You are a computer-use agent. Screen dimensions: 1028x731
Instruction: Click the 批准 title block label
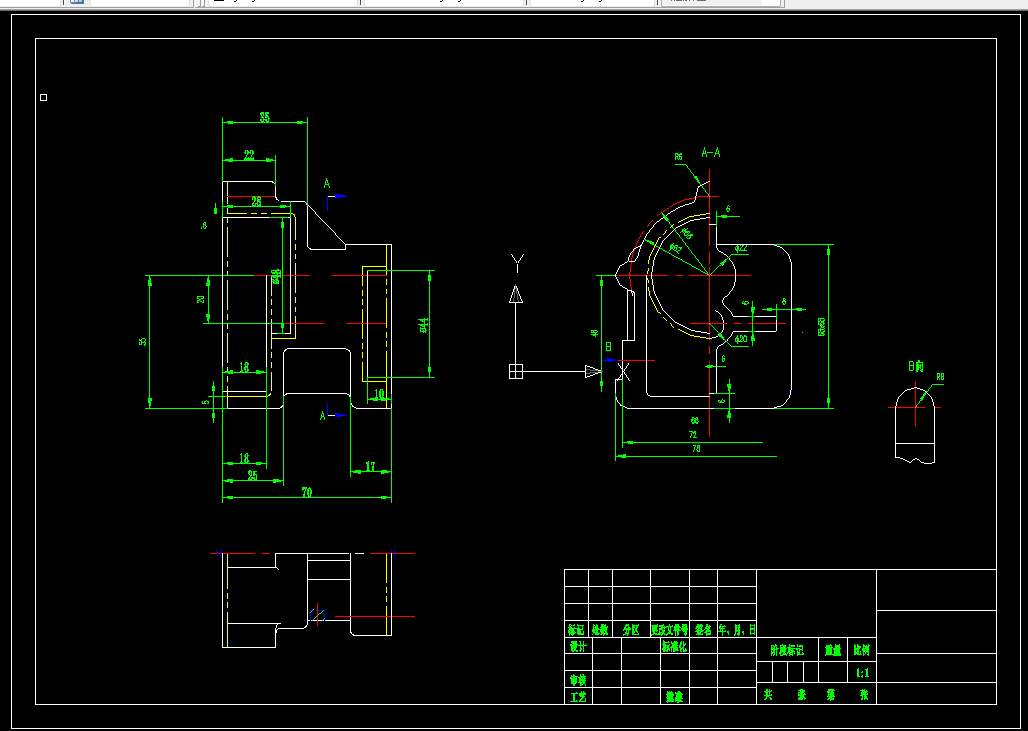pos(674,697)
